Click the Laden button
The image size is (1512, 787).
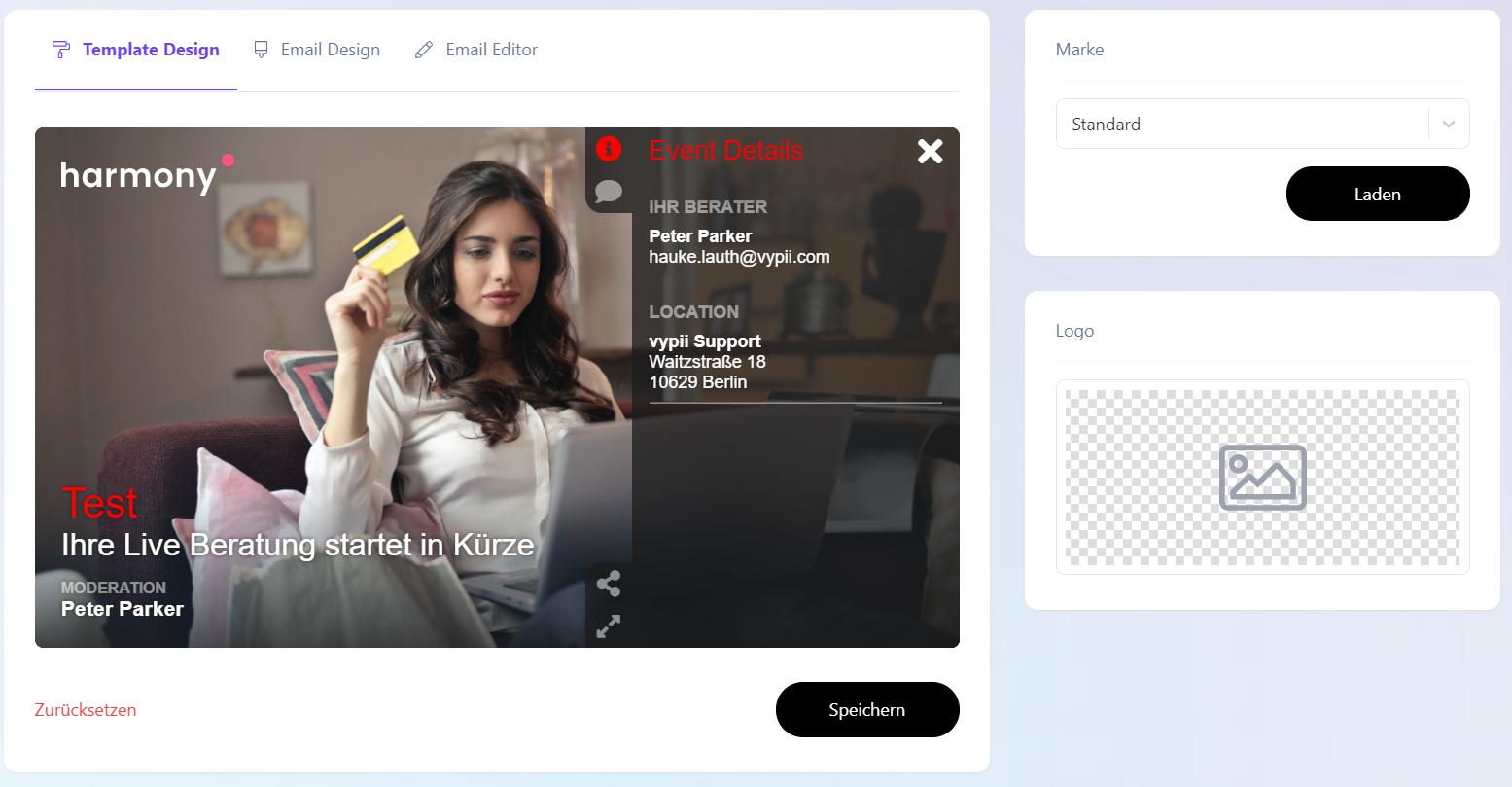tap(1378, 194)
